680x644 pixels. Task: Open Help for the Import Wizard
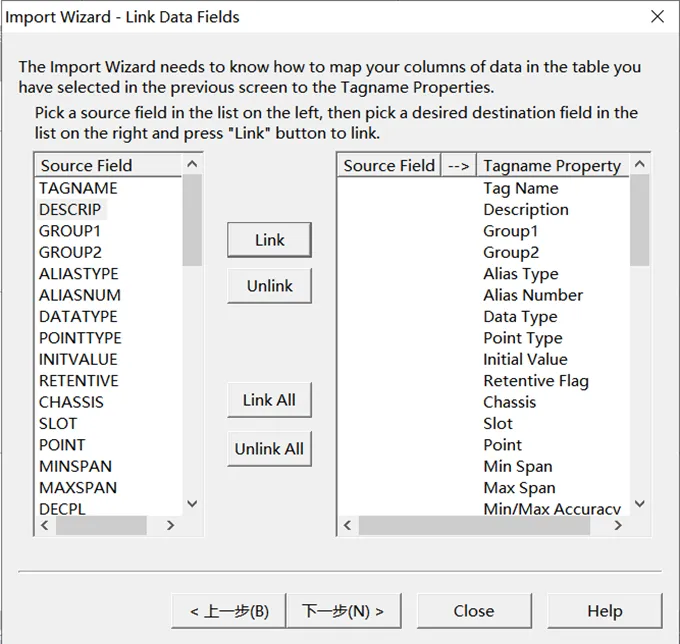tap(605, 611)
